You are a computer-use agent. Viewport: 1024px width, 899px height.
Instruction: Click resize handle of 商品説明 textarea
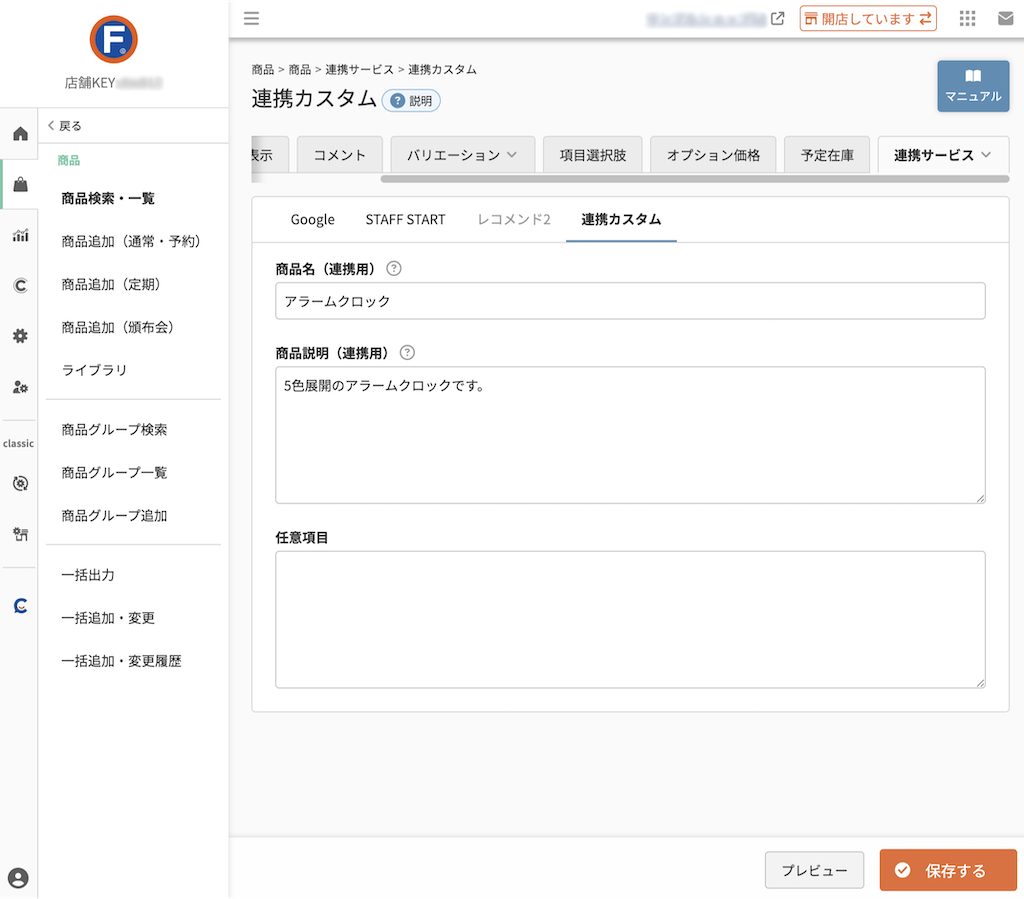(980, 498)
